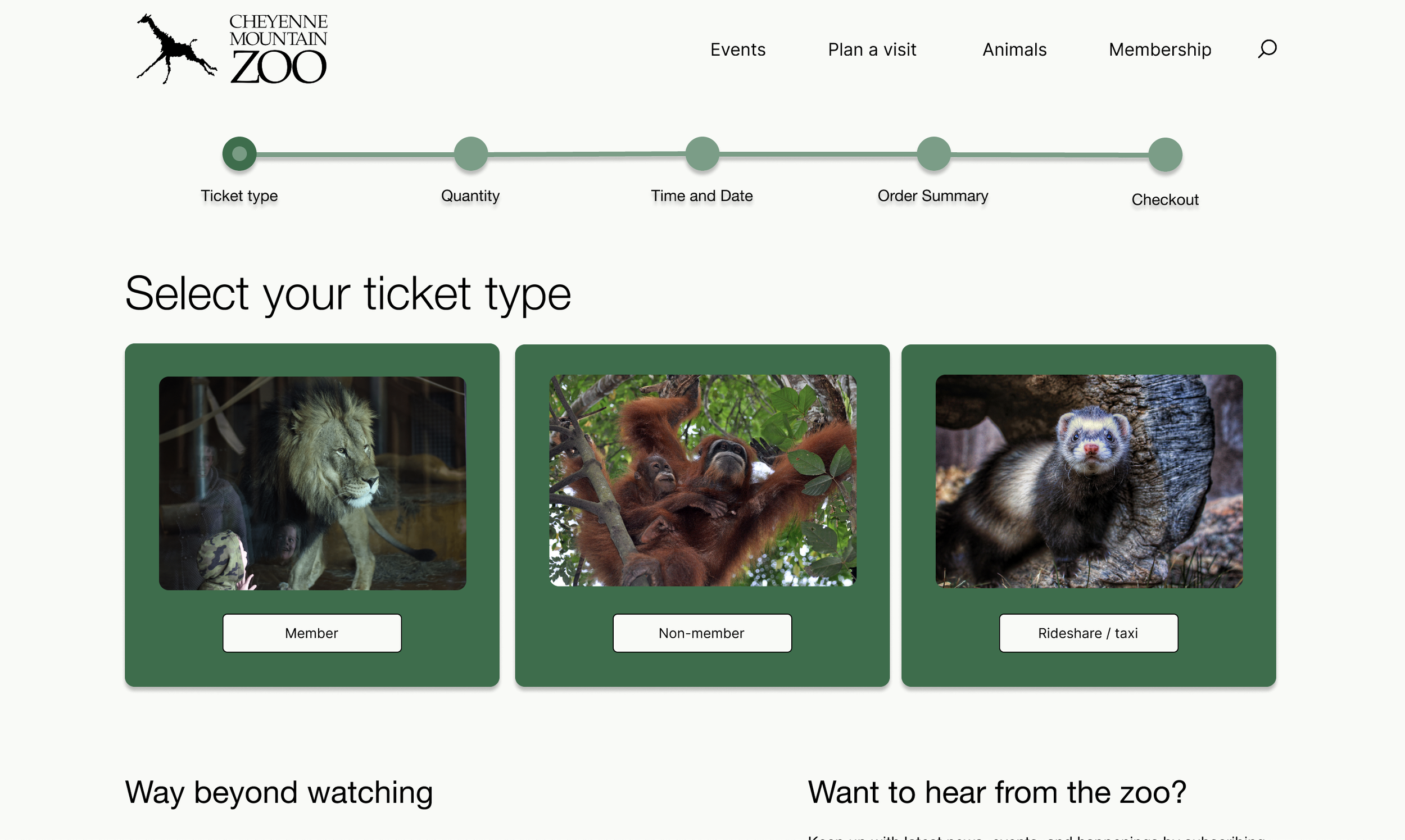
Task: Jump to the Quantity step circle
Action: 470,153
